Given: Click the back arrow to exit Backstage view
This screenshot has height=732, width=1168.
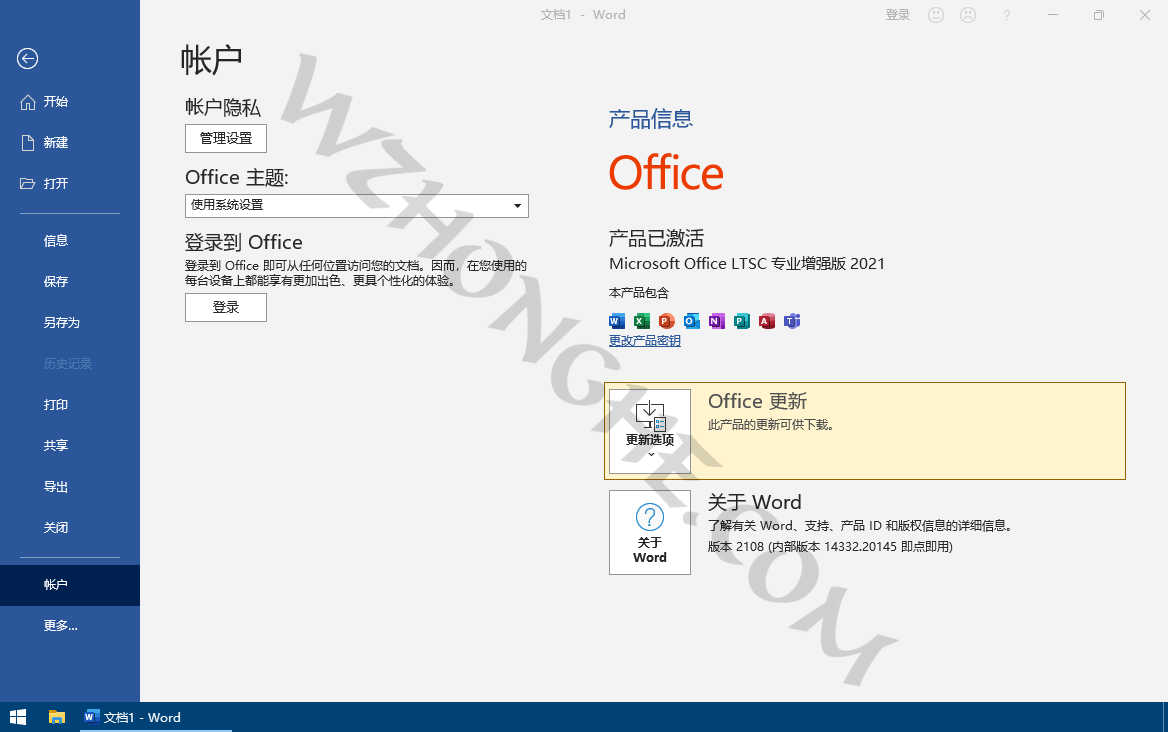Looking at the screenshot, I should coord(27,60).
